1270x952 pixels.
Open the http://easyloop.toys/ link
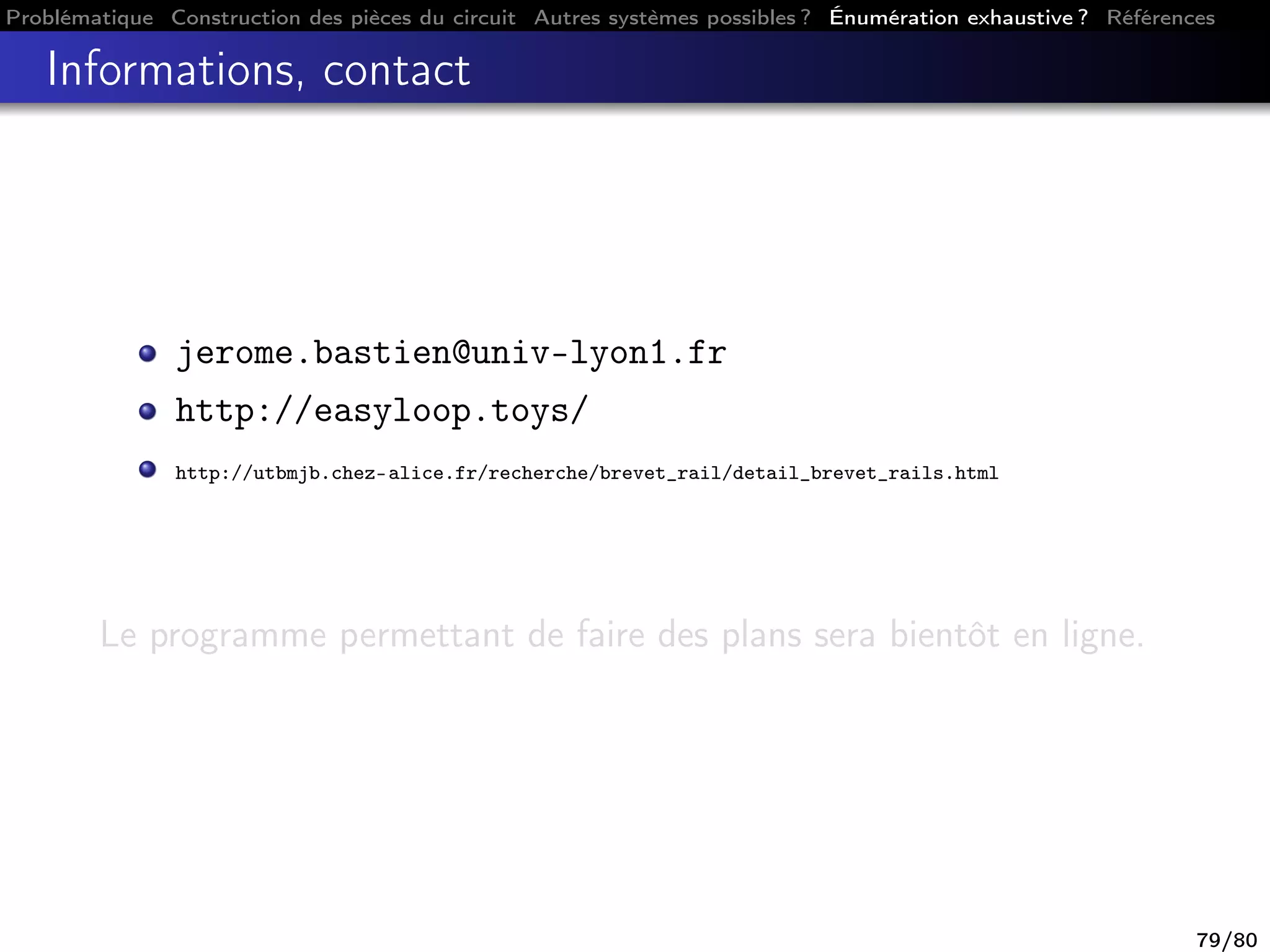click(x=381, y=411)
